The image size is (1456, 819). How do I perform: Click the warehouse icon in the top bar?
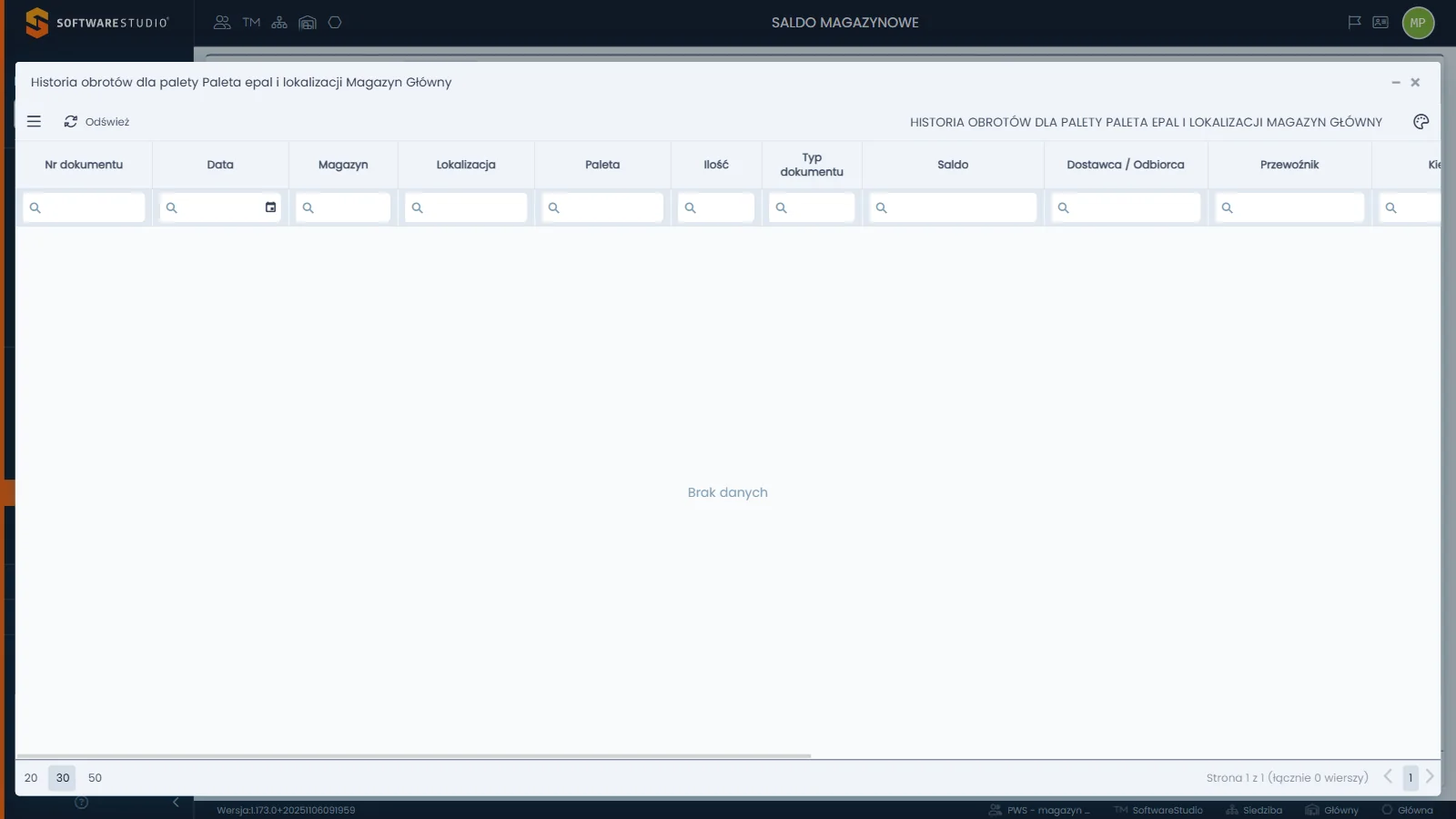[308, 23]
